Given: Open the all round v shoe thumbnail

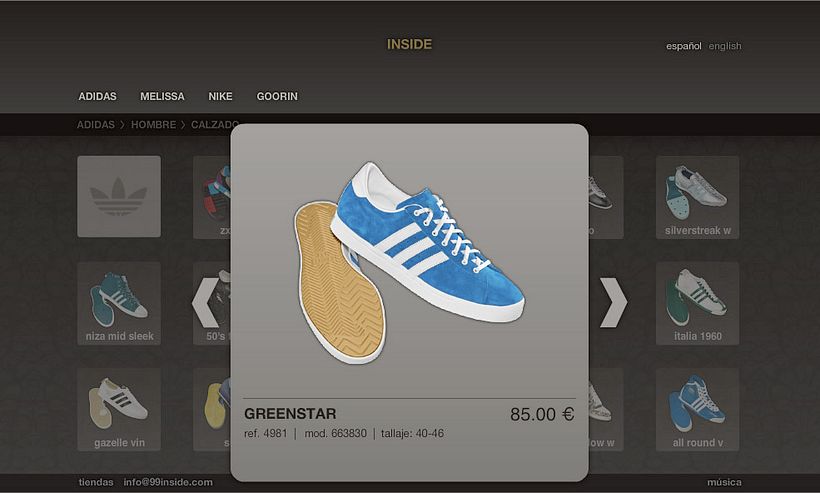Looking at the screenshot, I should 698,409.
